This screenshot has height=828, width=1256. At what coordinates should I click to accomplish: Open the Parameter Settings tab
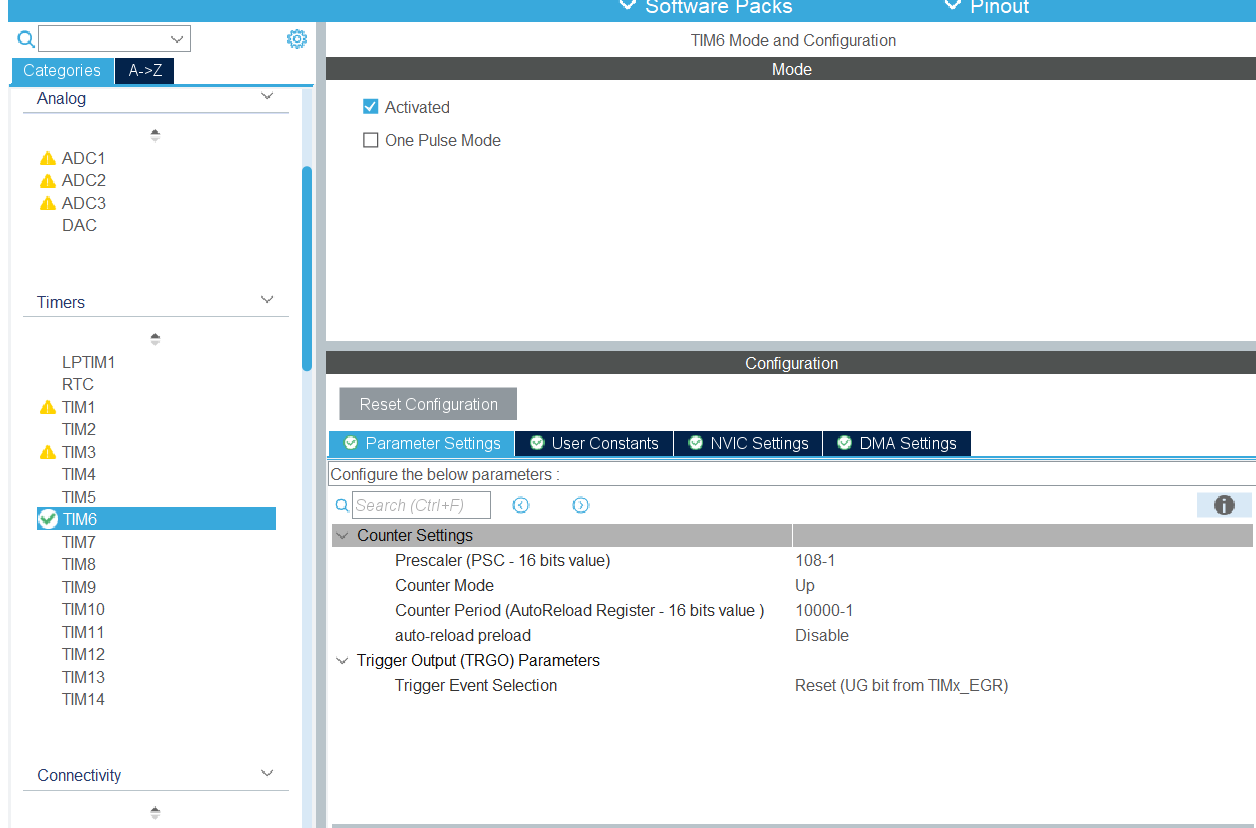click(422, 443)
